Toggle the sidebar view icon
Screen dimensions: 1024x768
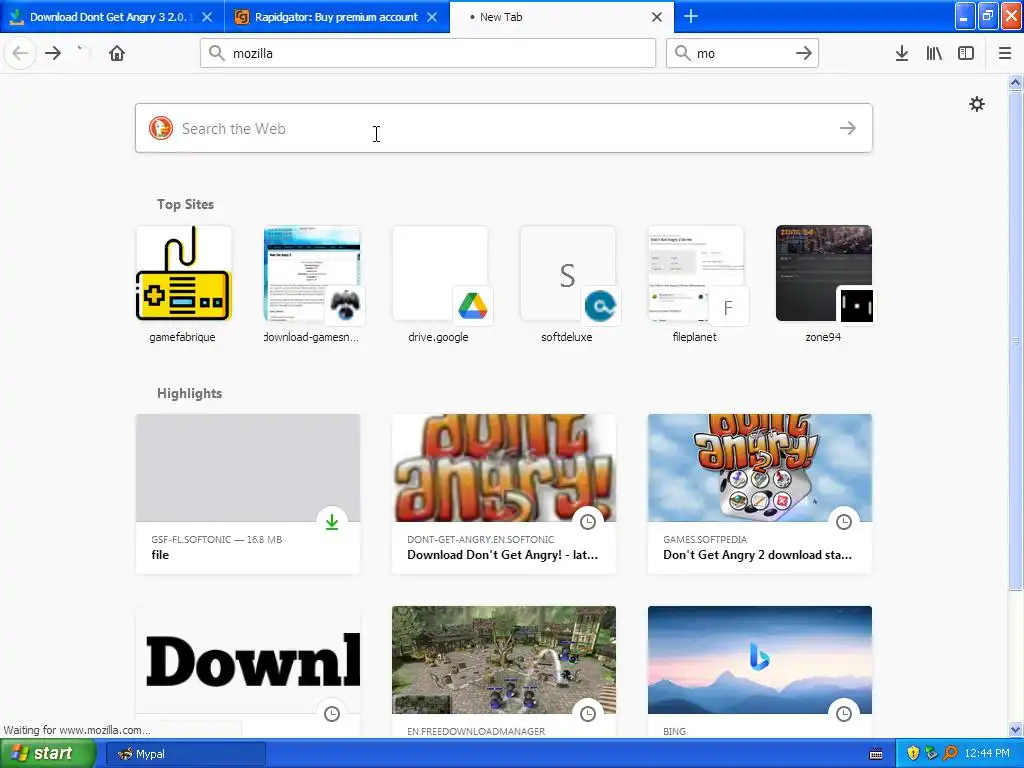(x=966, y=53)
